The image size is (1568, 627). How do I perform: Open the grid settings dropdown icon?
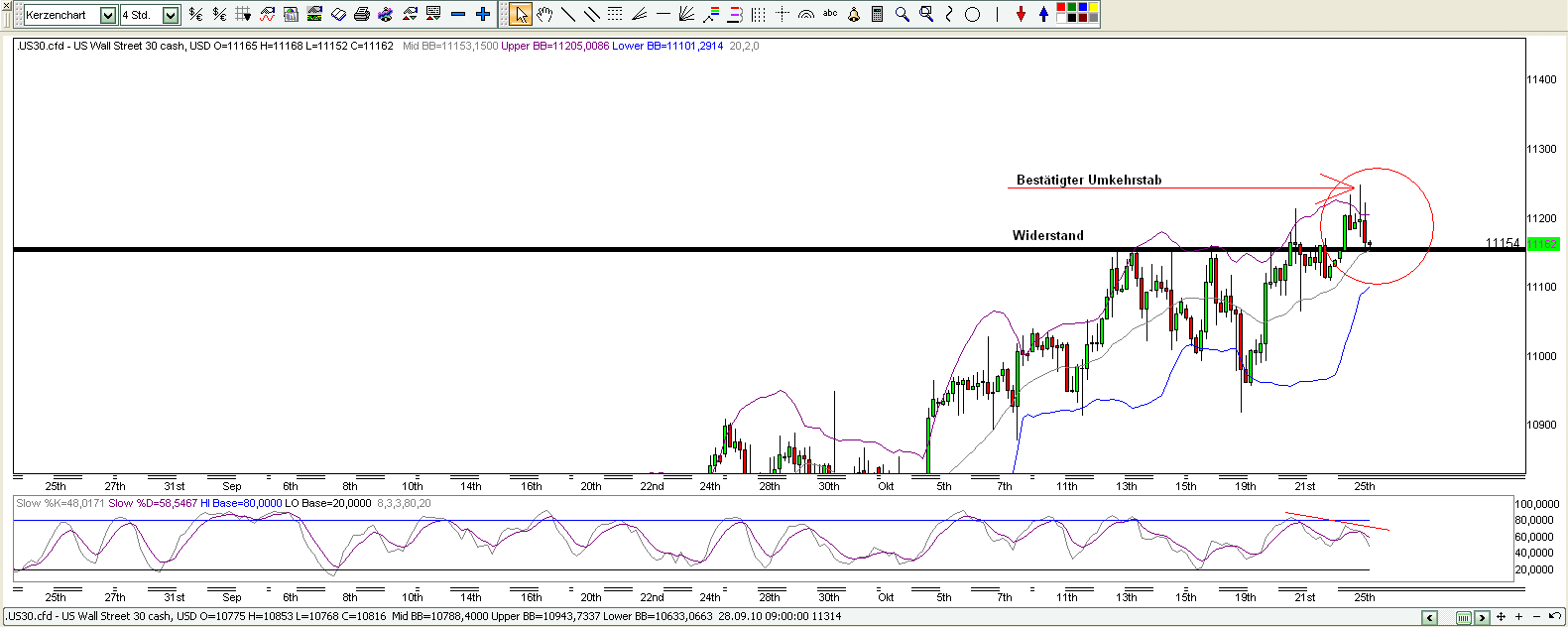[243, 14]
